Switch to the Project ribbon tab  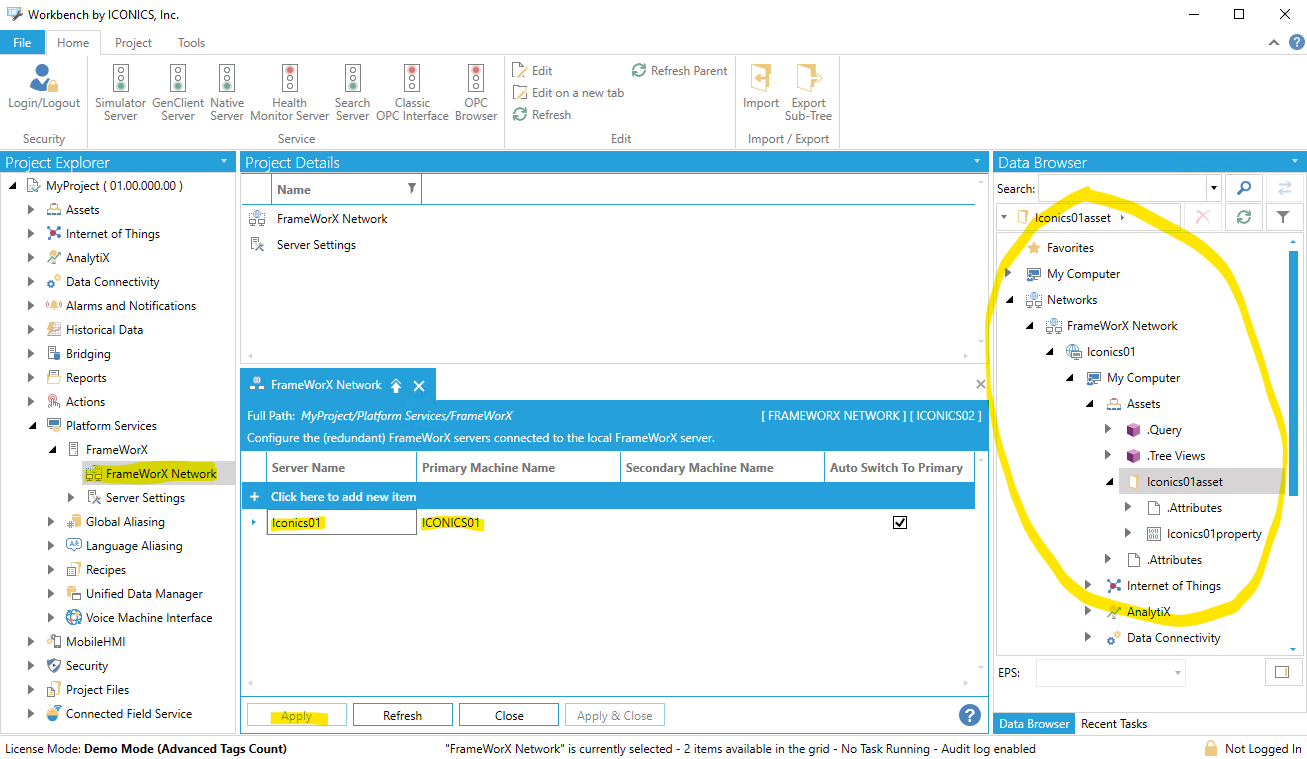133,43
